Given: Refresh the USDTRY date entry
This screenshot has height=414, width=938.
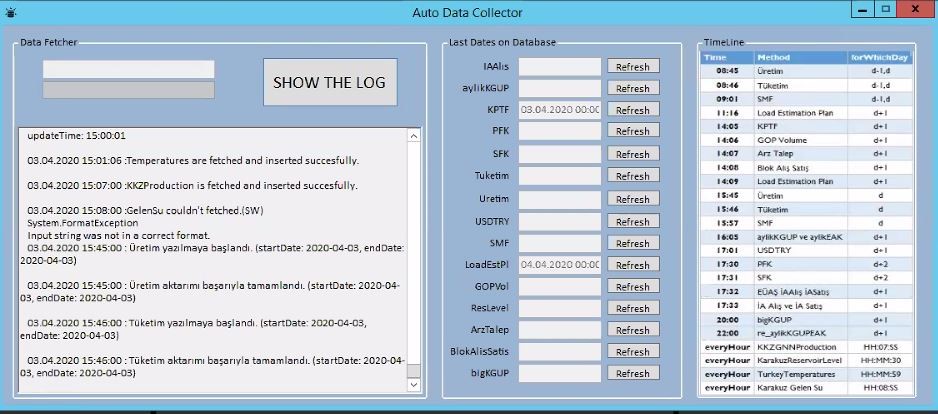Looking at the screenshot, I should point(632,221).
